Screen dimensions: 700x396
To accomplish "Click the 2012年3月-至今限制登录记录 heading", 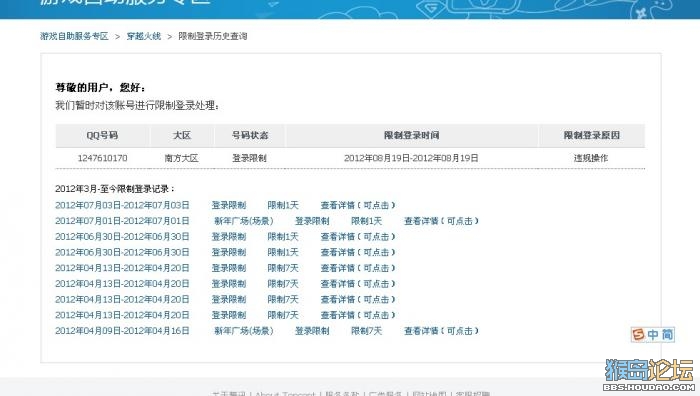I will [115, 189].
